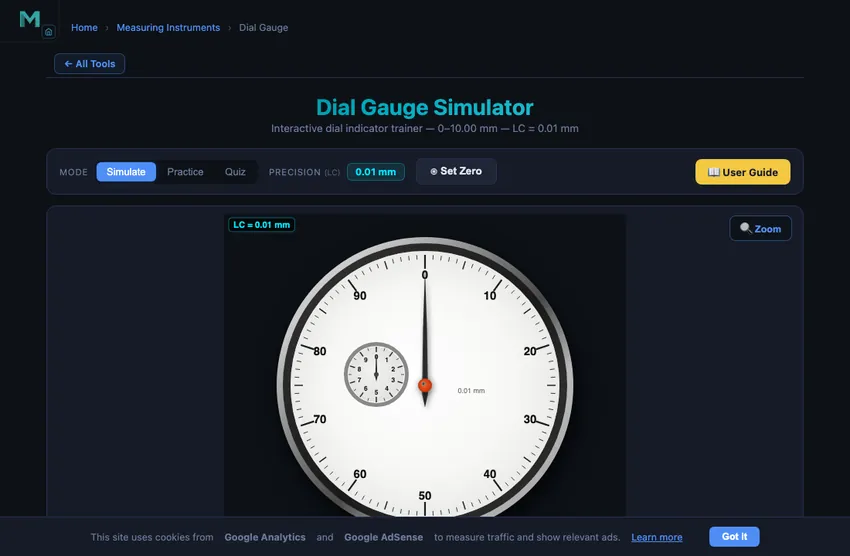Click the PRECISION (LC) label
This screenshot has width=850, height=556.
point(304,172)
